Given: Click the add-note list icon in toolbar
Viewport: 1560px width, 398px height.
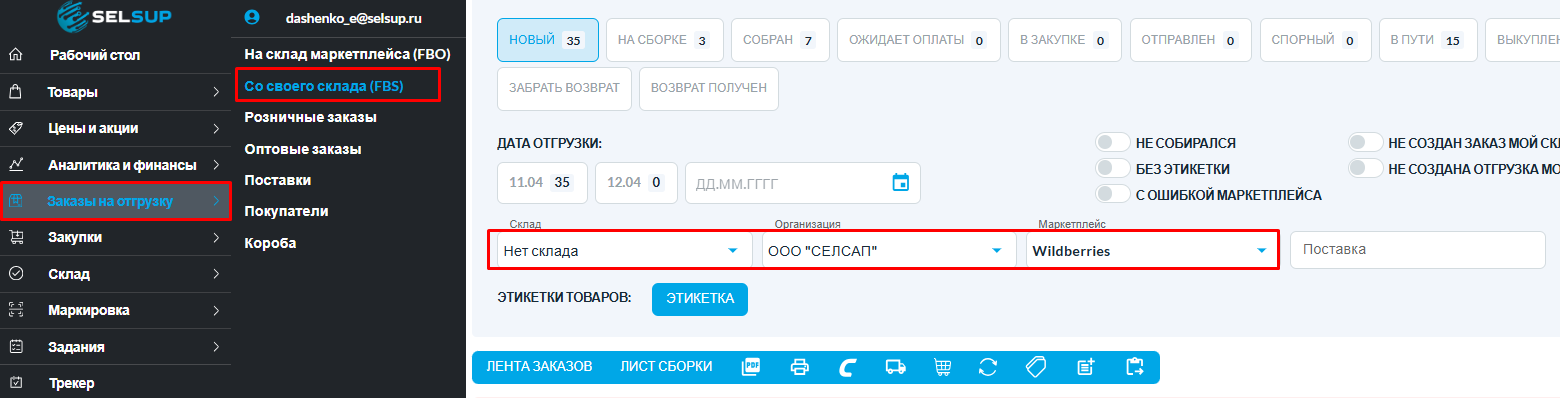Looking at the screenshot, I should 1086,367.
